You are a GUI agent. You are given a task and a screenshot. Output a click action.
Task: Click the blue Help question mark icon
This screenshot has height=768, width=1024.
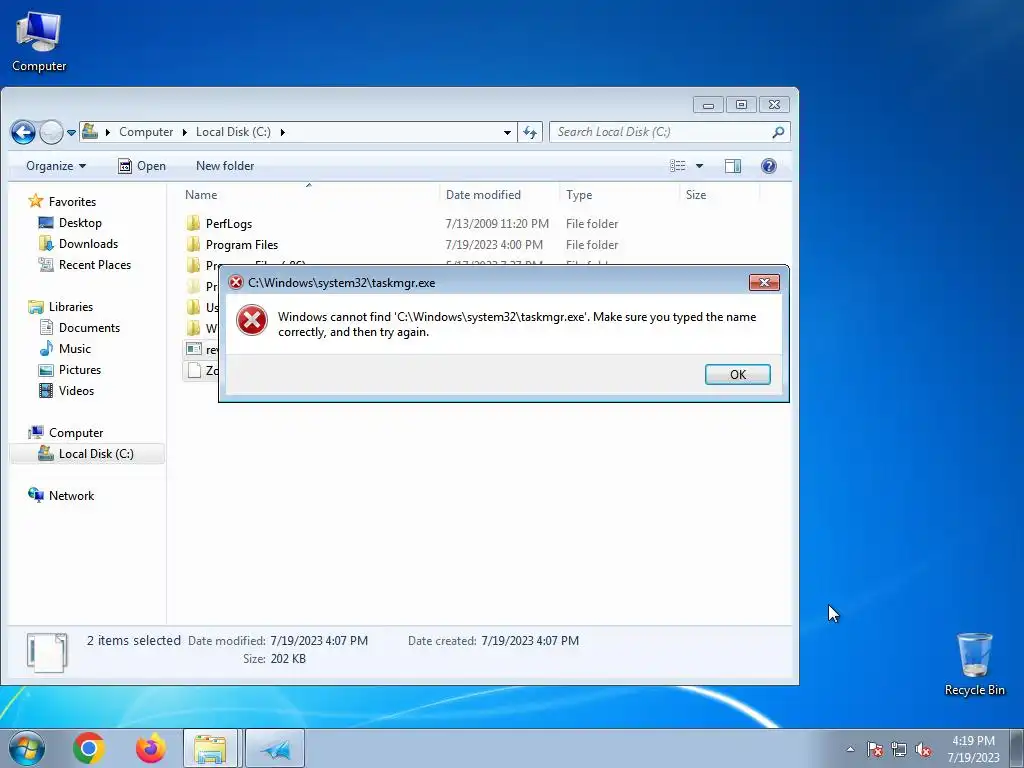[769, 166]
